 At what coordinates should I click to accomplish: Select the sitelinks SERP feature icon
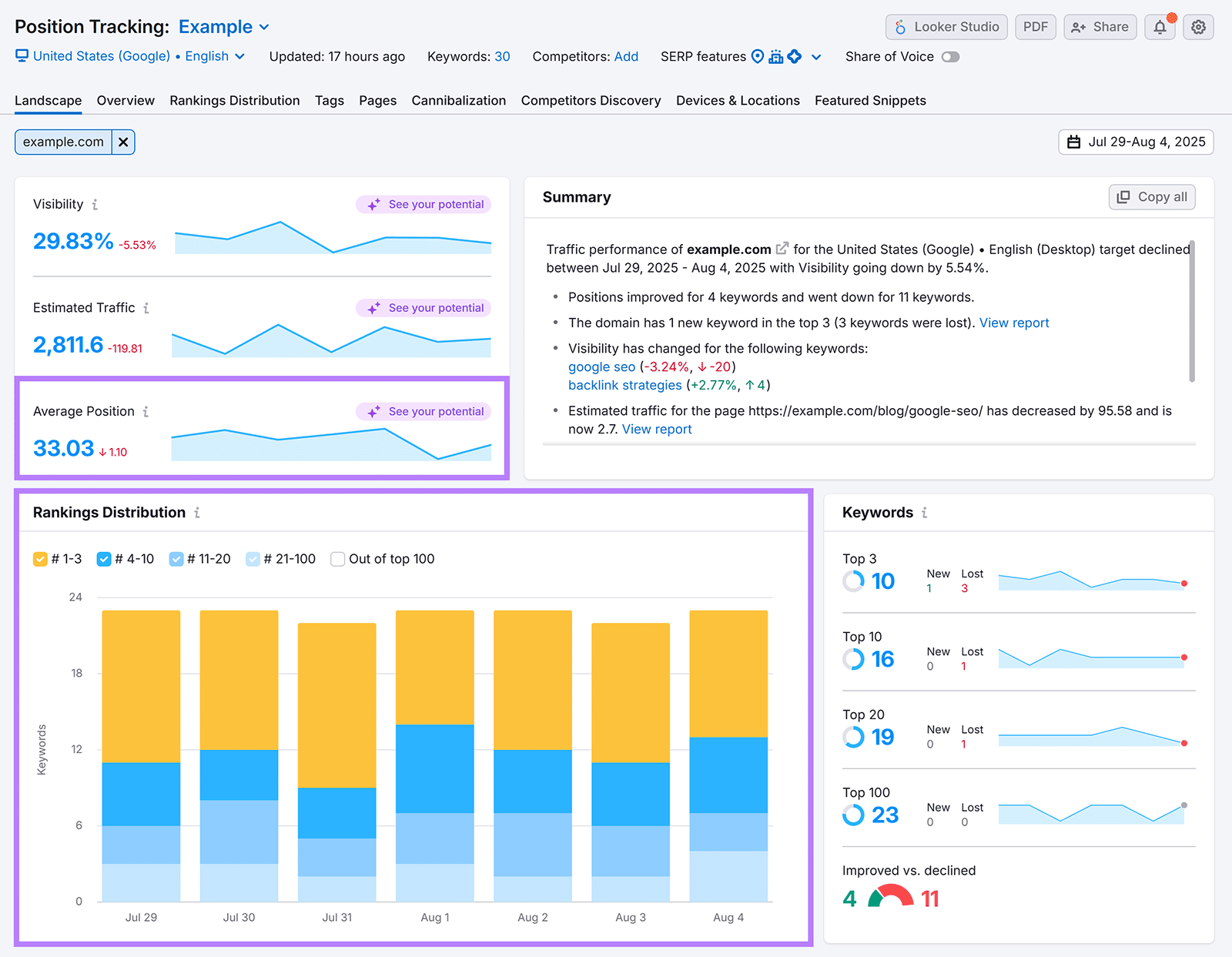coord(775,56)
